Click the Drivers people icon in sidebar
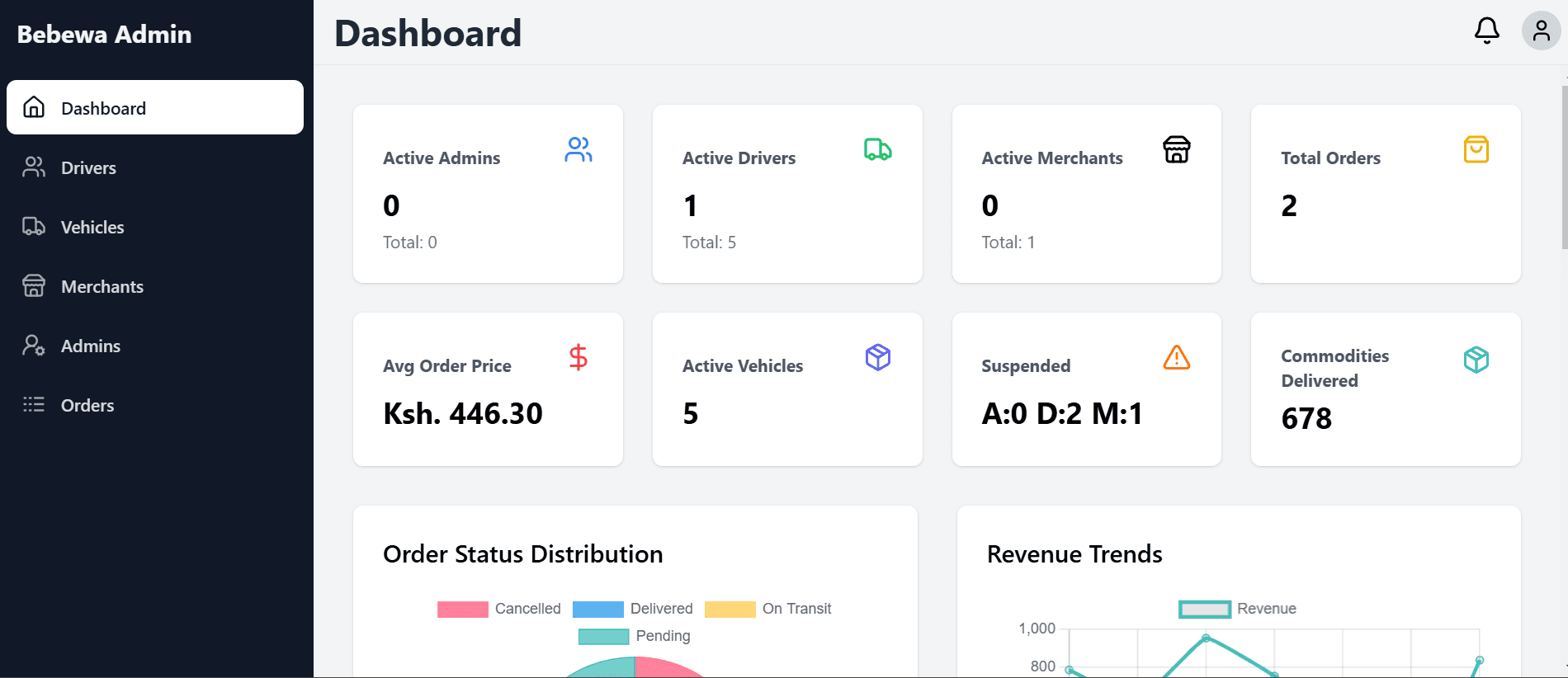The height and width of the screenshot is (678, 1568). click(34, 167)
